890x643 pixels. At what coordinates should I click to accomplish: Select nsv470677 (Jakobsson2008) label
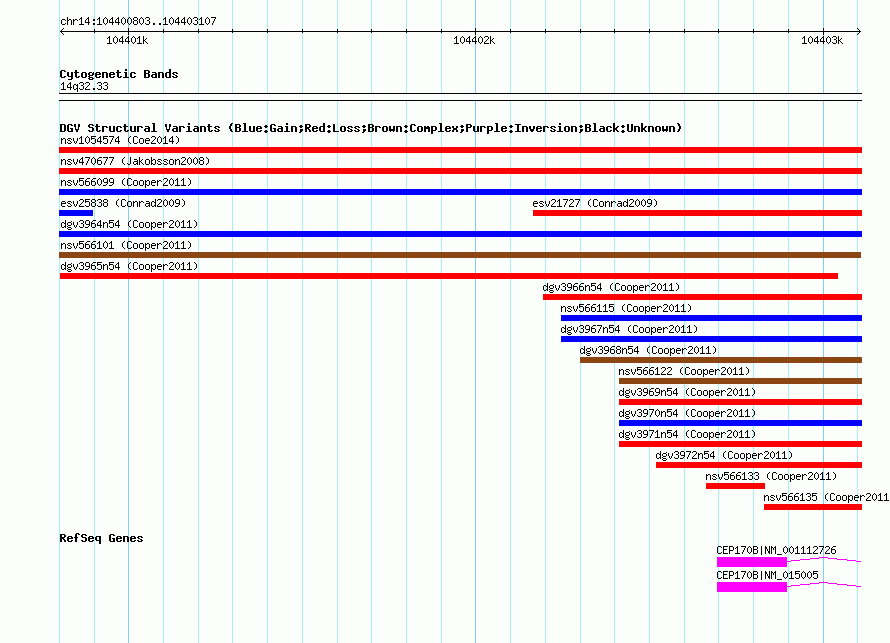coord(135,161)
